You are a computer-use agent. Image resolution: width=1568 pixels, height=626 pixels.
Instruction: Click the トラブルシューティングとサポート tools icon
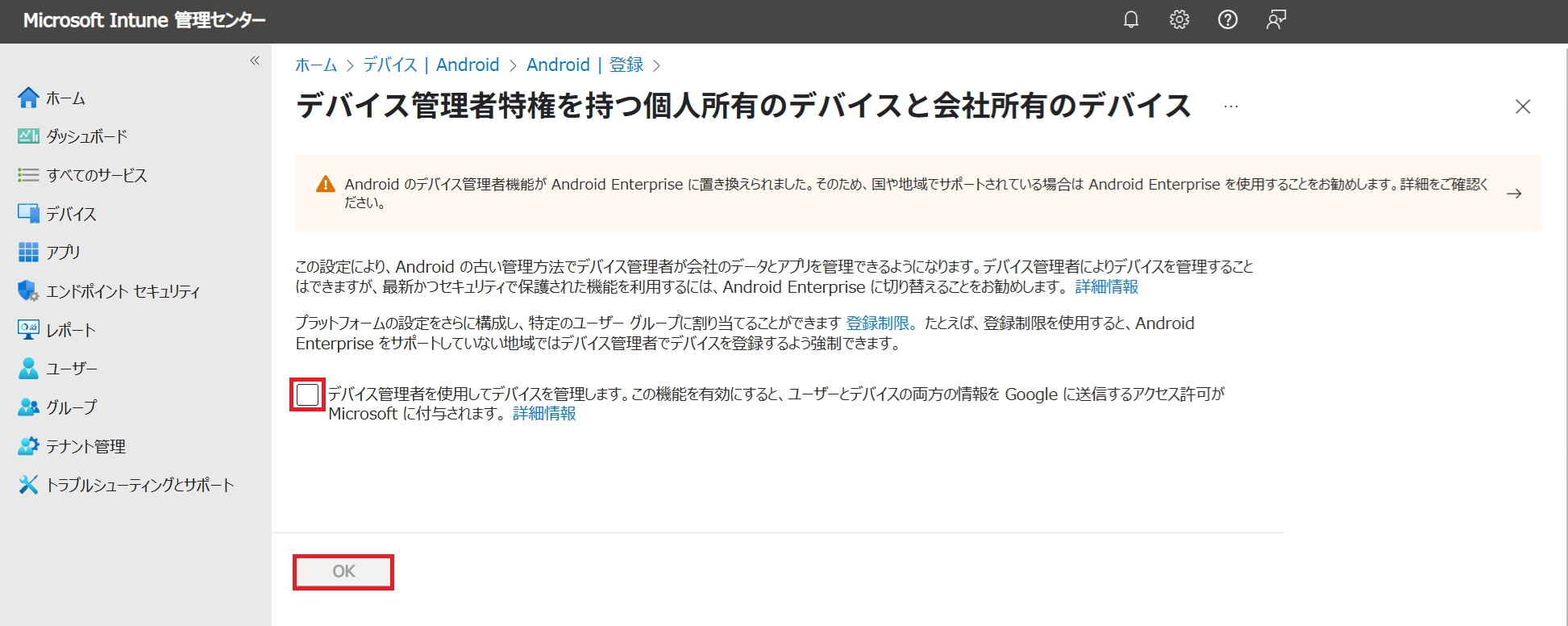pos(28,484)
